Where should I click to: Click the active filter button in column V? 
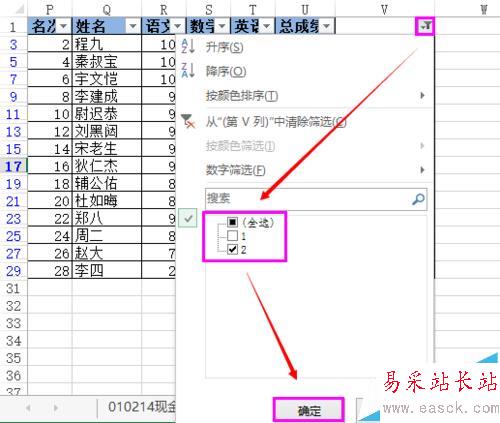tap(425, 26)
